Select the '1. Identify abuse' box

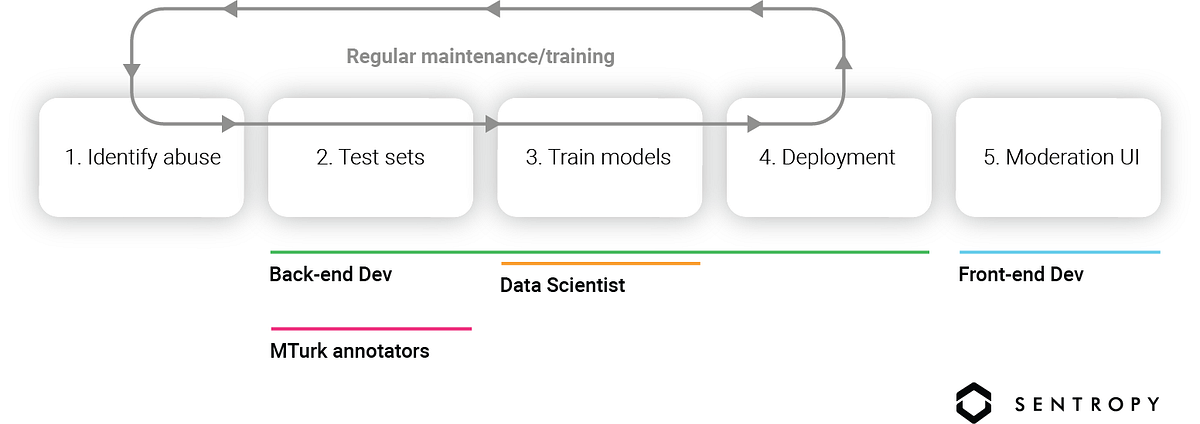141,157
